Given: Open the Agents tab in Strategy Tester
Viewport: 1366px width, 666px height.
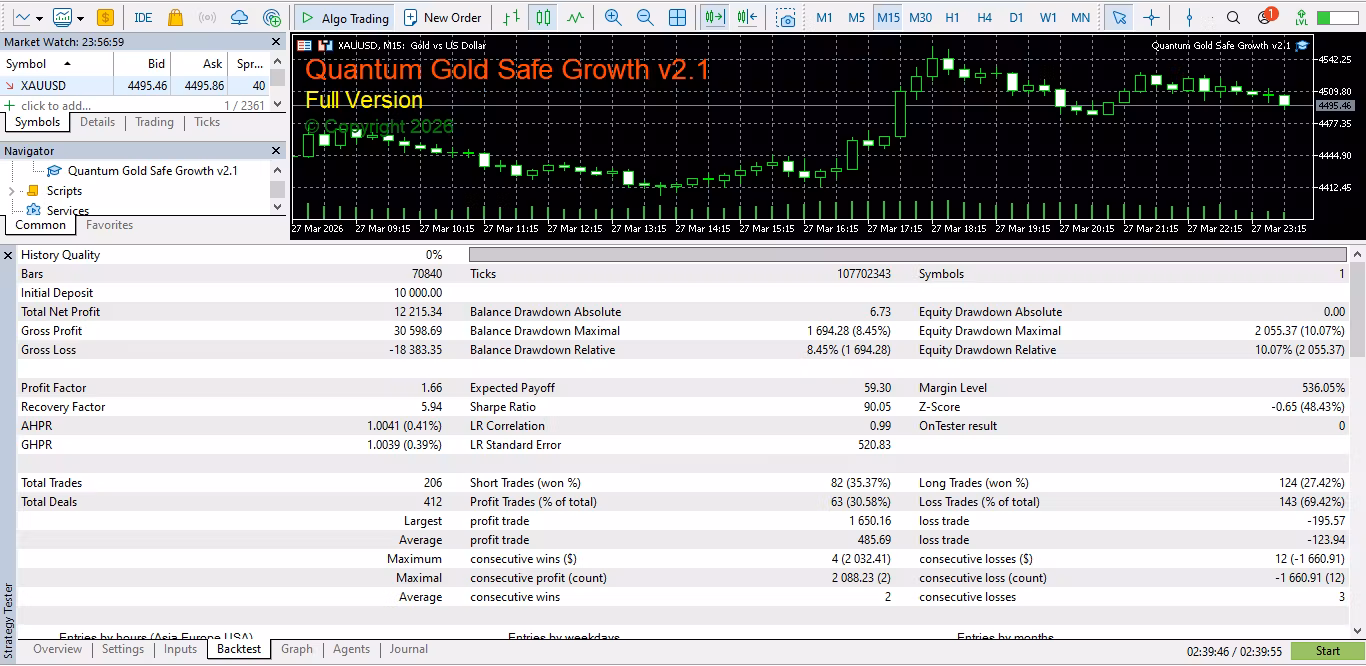Looking at the screenshot, I should click(352, 649).
